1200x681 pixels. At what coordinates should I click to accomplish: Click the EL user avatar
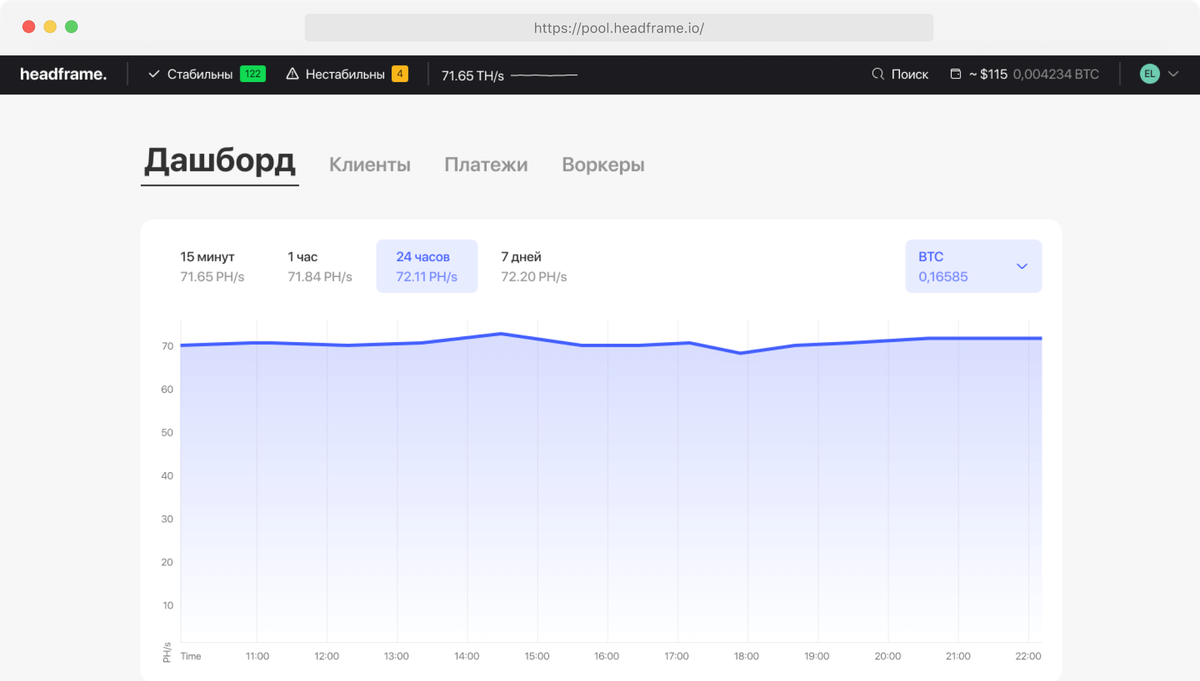click(1150, 74)
